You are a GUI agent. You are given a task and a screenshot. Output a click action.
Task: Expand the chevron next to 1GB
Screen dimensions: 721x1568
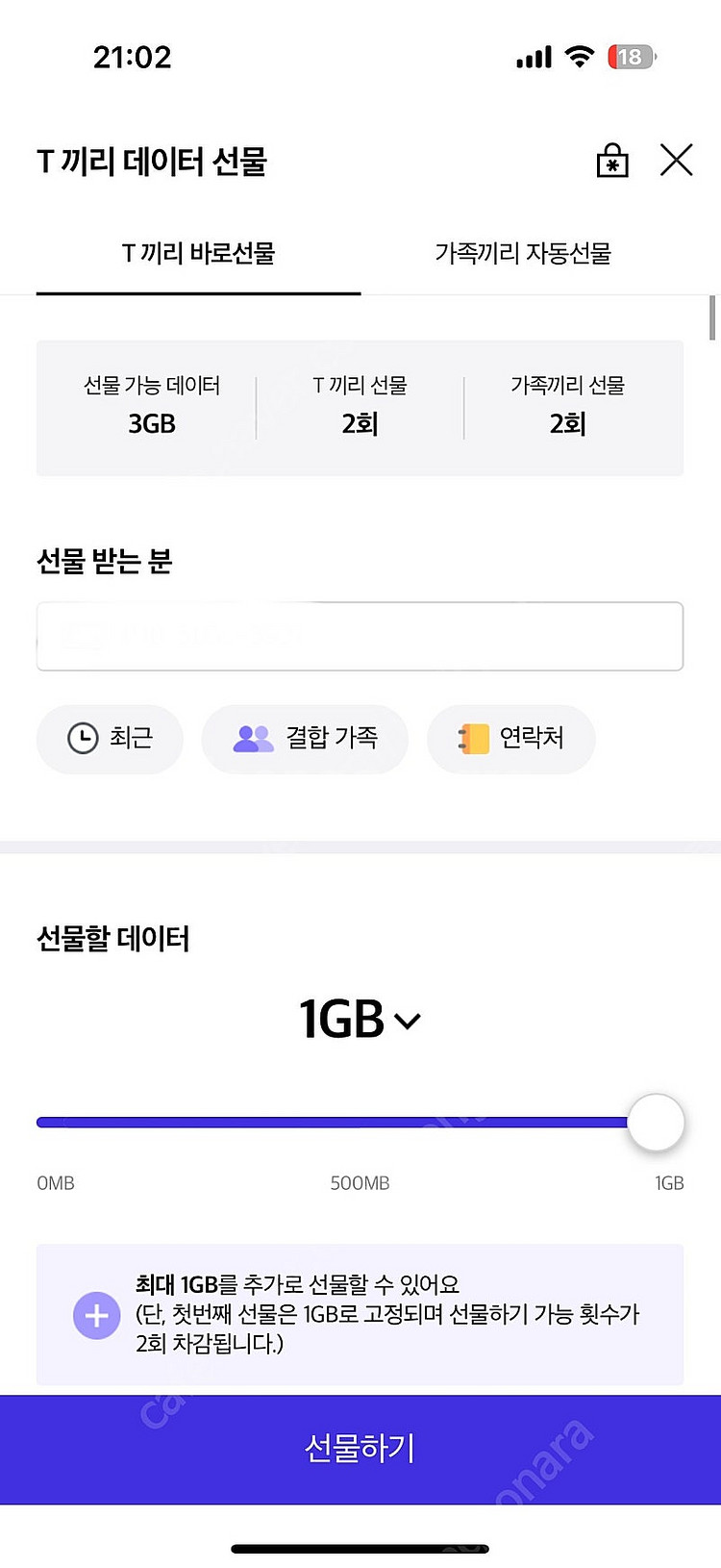(x=409, y=1022)
